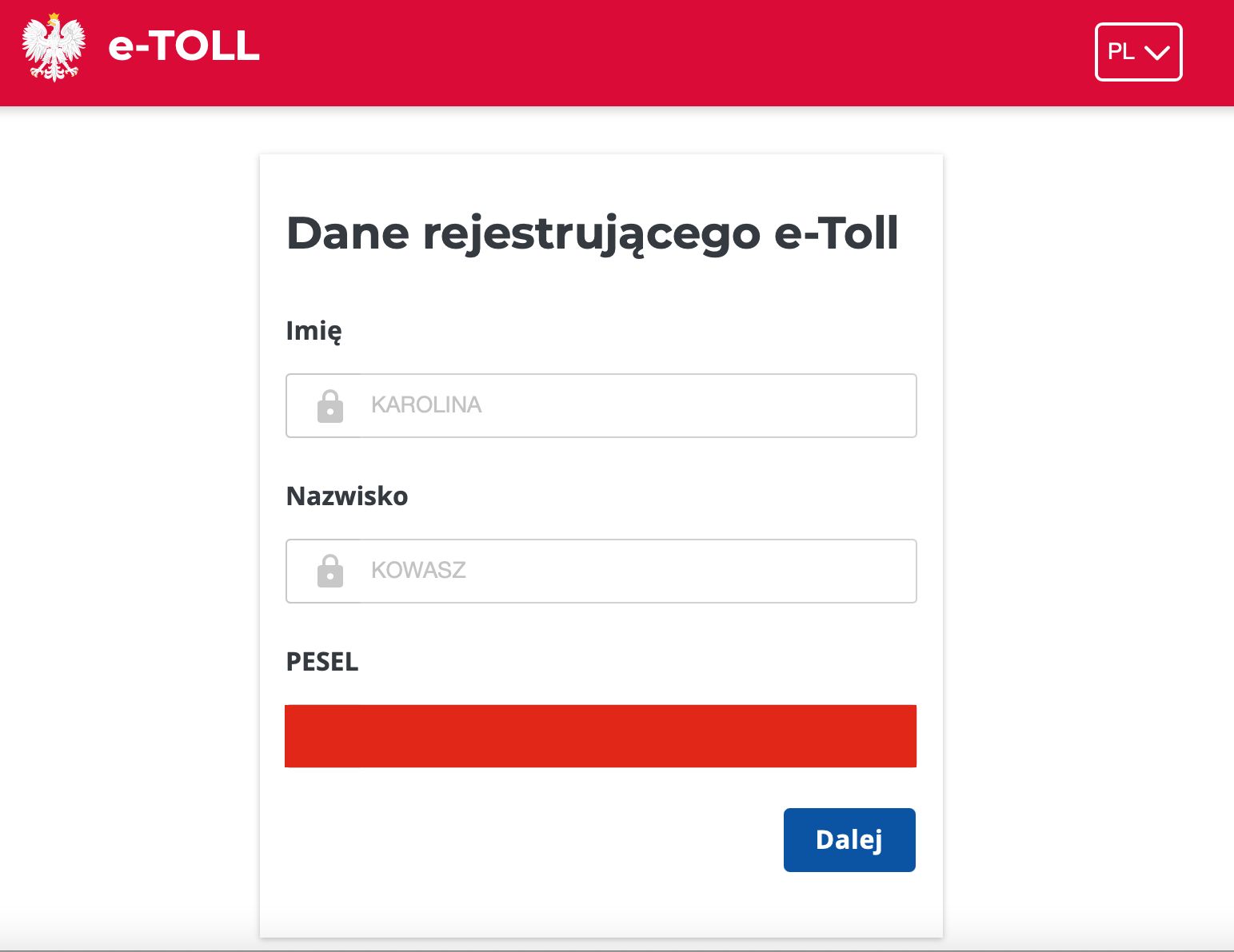
Task: Click the Polish eagle emblem logo
Action: tap(54, 48)
